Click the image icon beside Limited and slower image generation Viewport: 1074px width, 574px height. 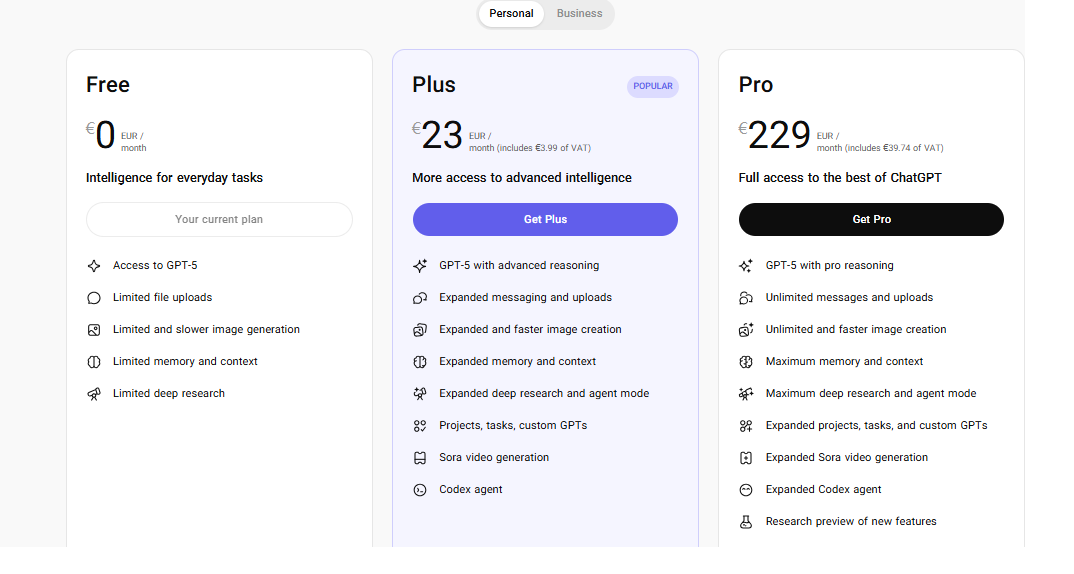point(94,330)
